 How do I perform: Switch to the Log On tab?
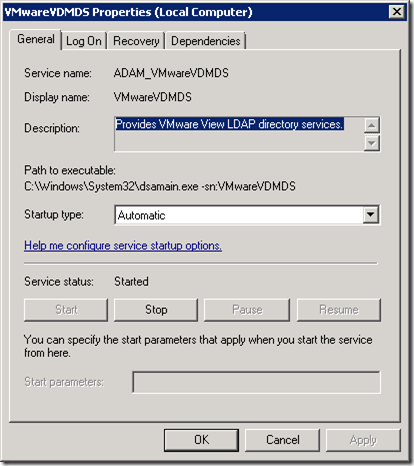[84, 41]
